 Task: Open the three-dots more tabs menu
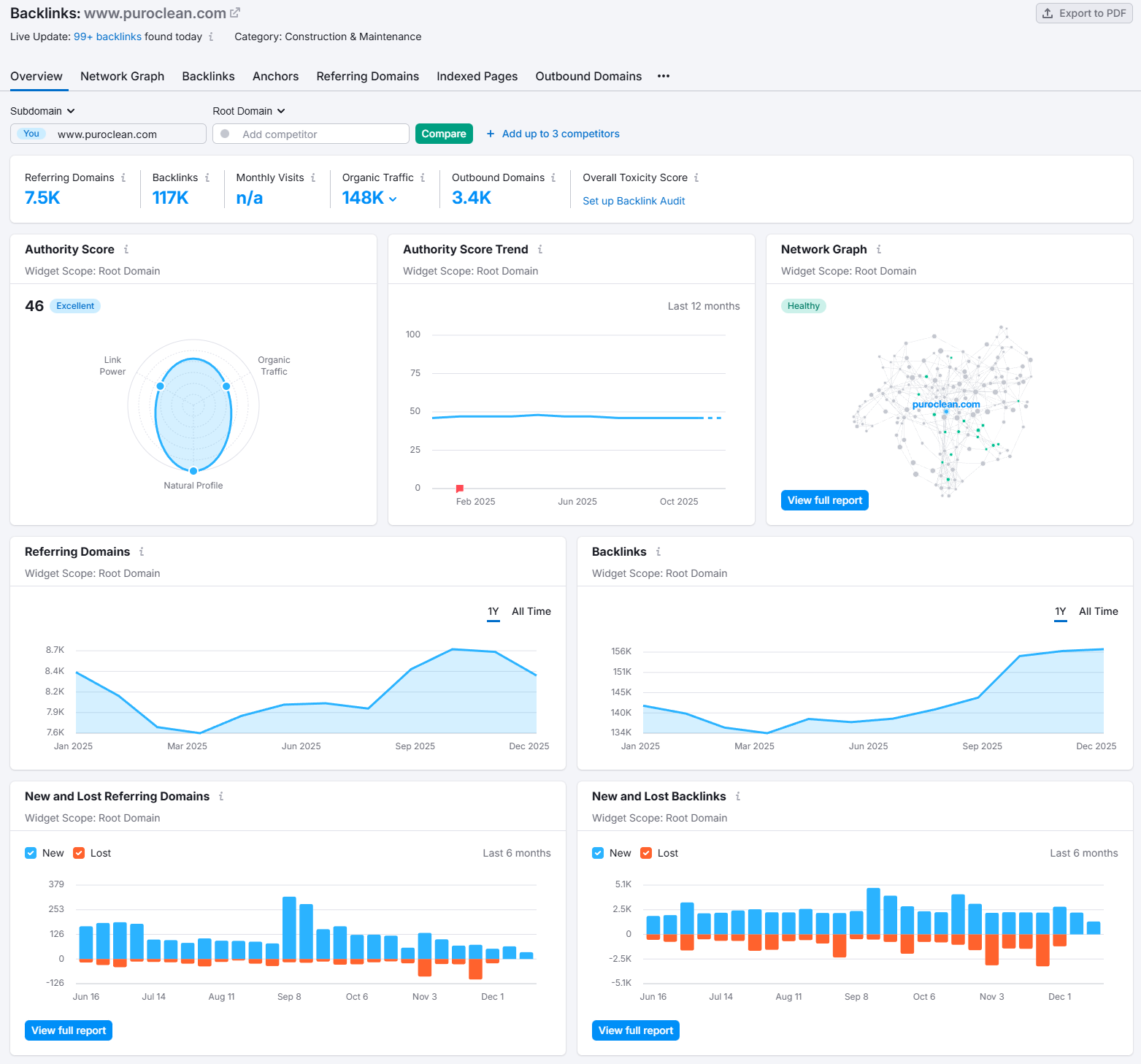(663, 76)
